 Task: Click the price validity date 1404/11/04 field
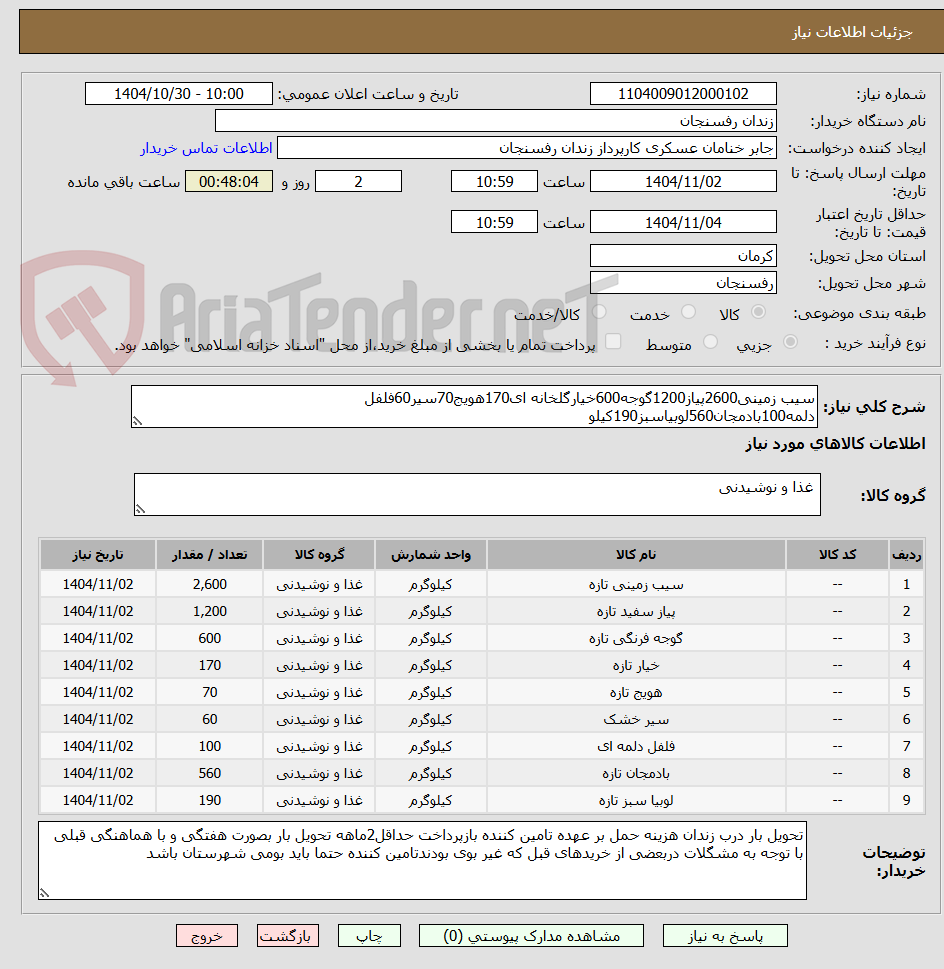tap(683, 222)
